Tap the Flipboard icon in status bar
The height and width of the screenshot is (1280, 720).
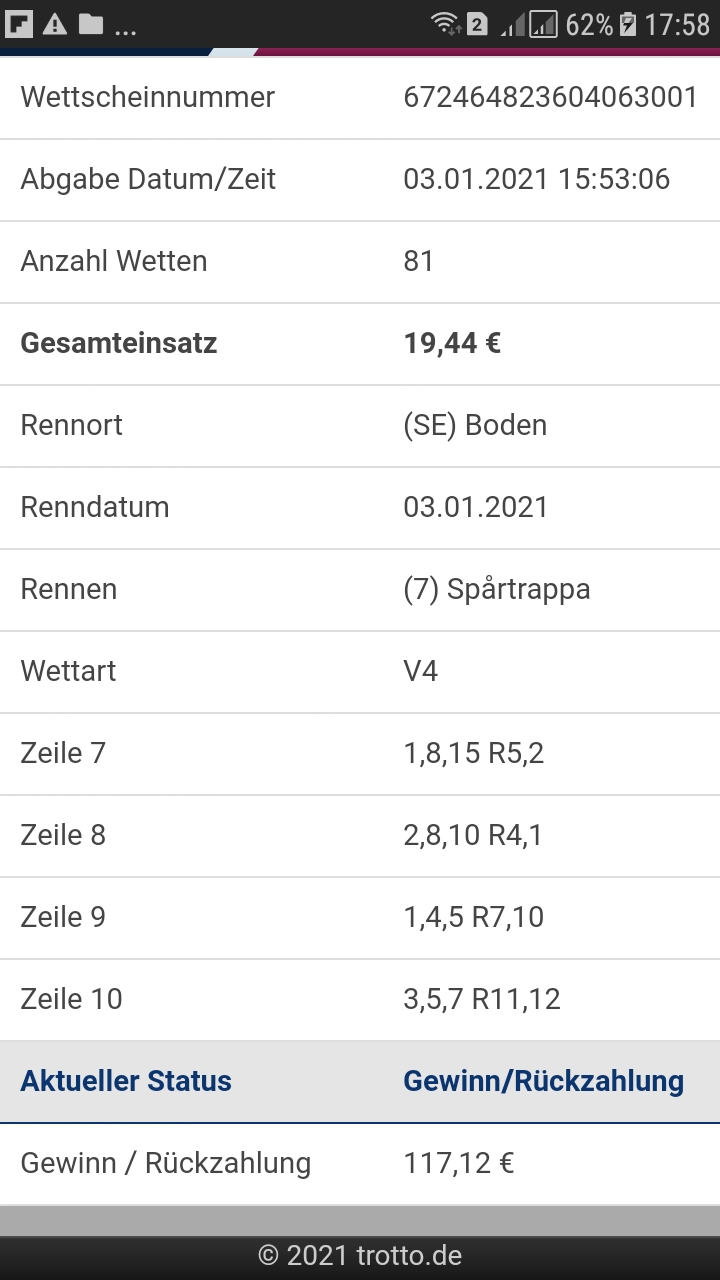click(x=20, y=24)
